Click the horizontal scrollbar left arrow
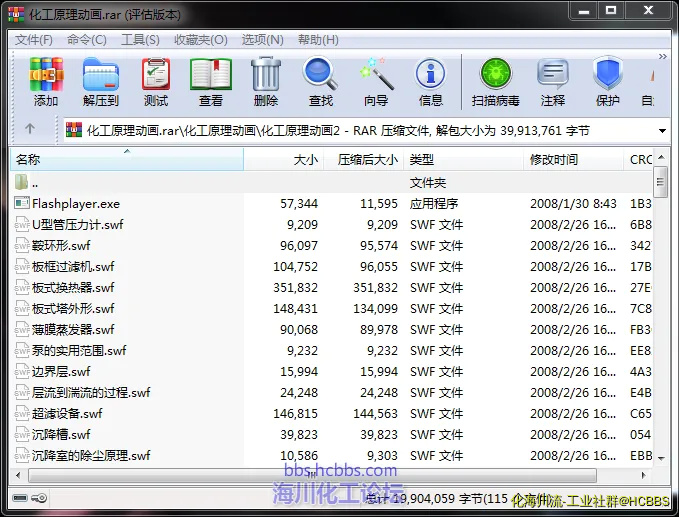Screen dimensions: 679x517 pos(18,475)
